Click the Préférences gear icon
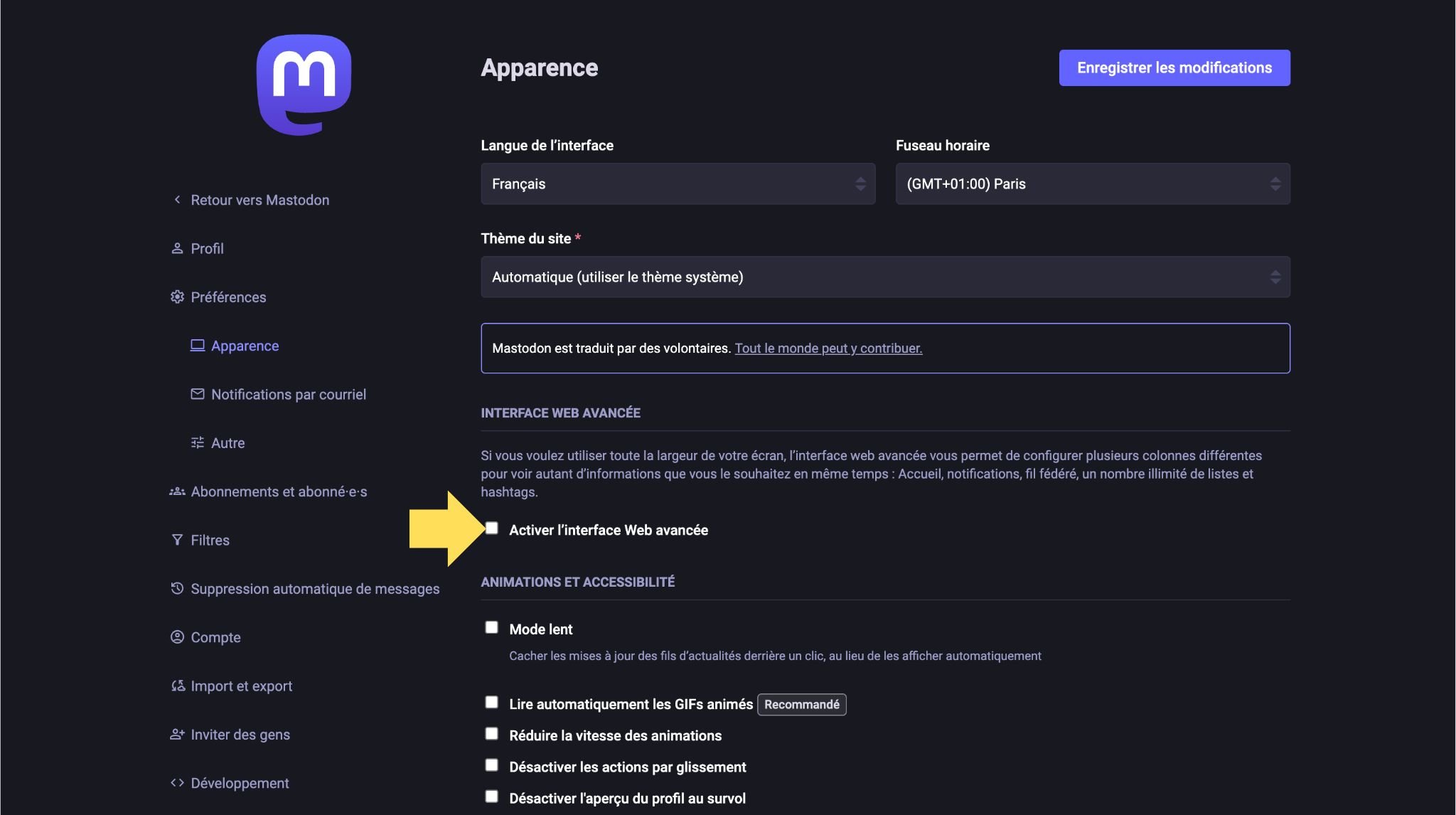The width and height of the screenshot is (1456, 815). click(x=177, y=297)
